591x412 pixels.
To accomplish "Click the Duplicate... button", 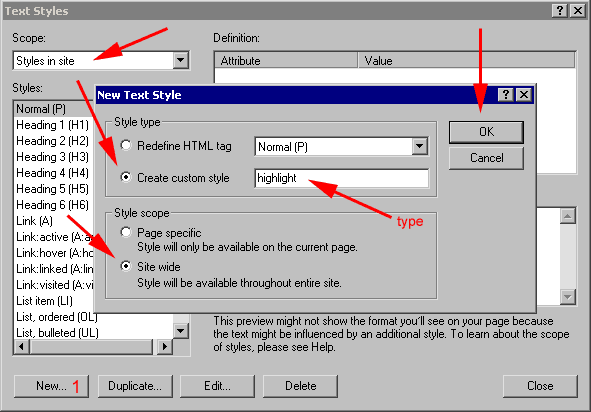I will click(135, 386).
